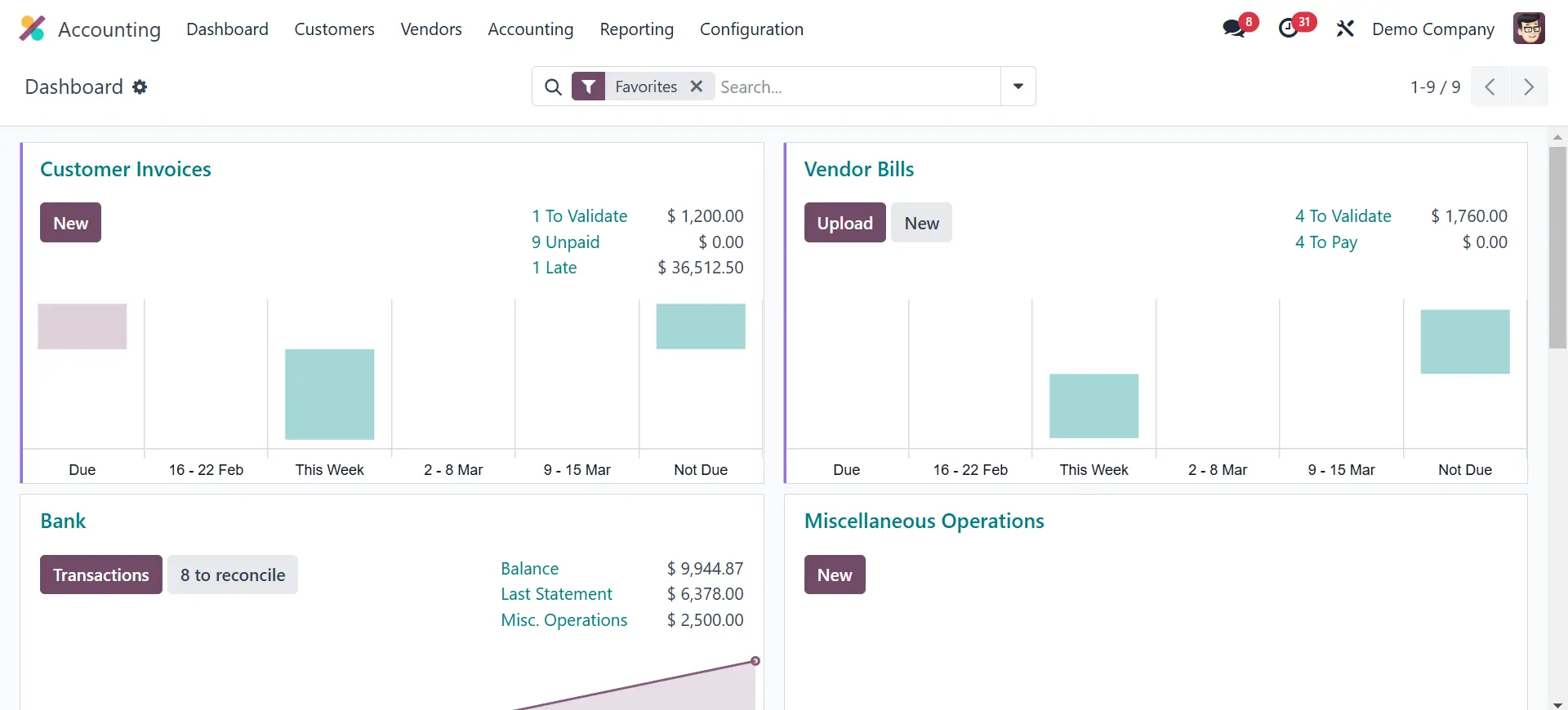Open the debug tools wrench icon
The image size is (1568, 710).
[1345, 29]
